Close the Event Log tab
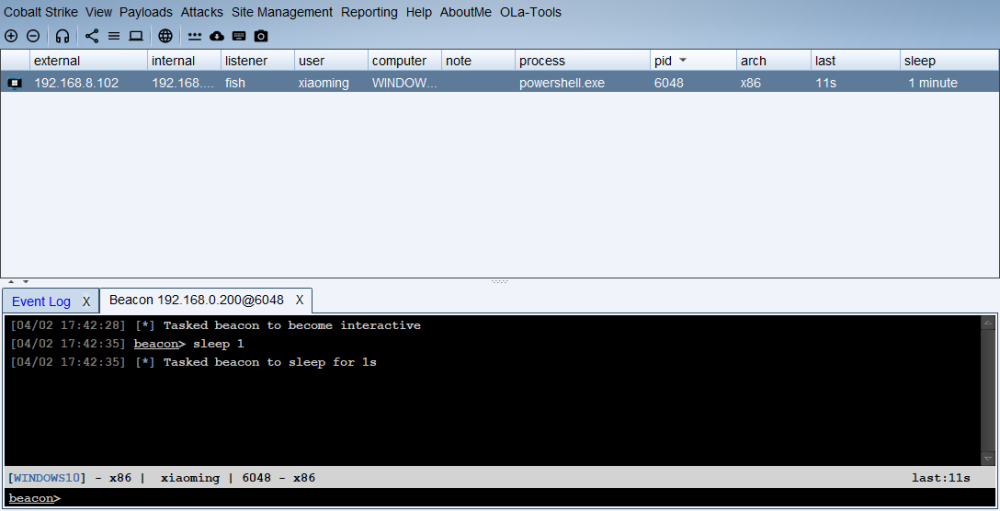Viewport: 1000px width, 511px height. coord(86,302)
